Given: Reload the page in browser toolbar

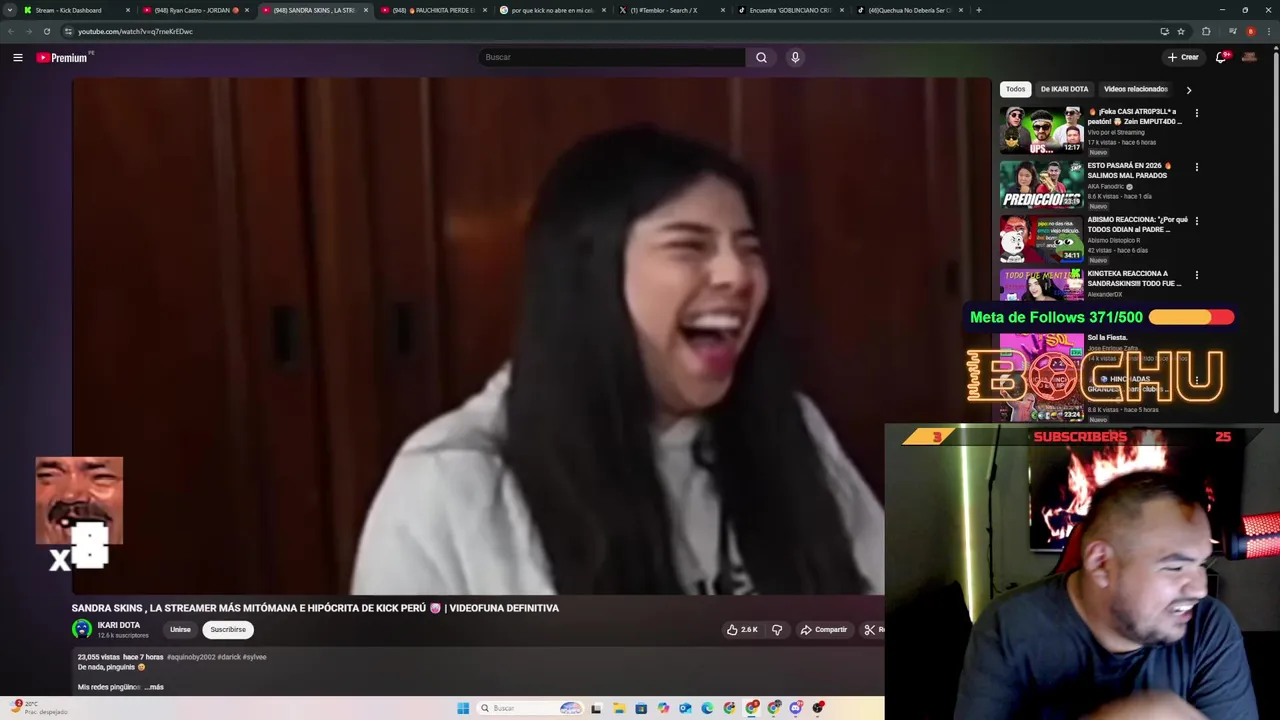Looking at the screenshot, I should [46, 31].
